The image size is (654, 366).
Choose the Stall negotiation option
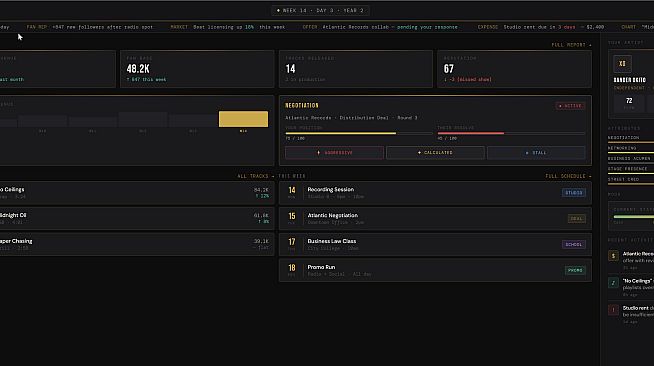pos(536,153)
